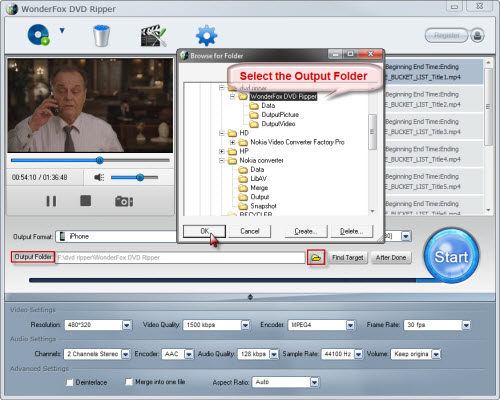Collapse the Nokia converter folder node
The image size is (500, 400).
coord(221,161)
